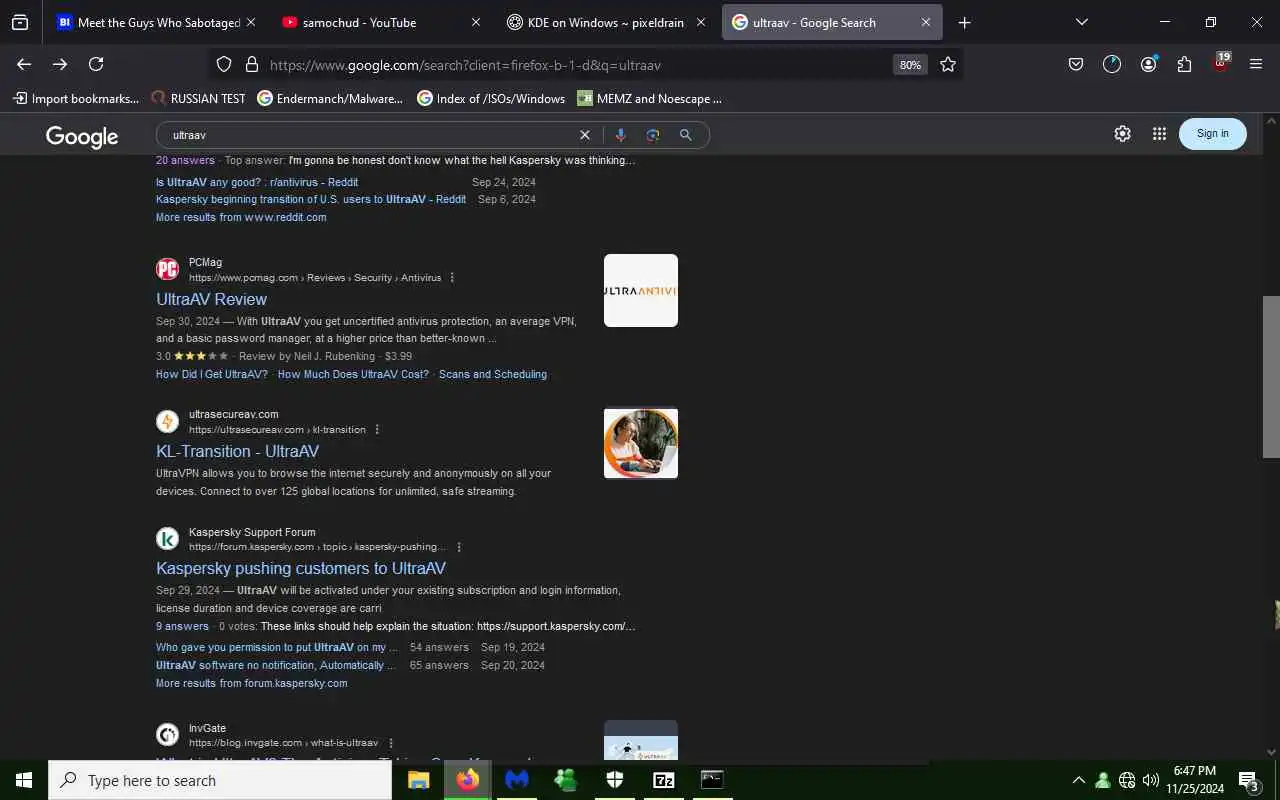
Task: Open Kaspersky pushing customers to UltraAV
Action: click(x=301, y=568)
